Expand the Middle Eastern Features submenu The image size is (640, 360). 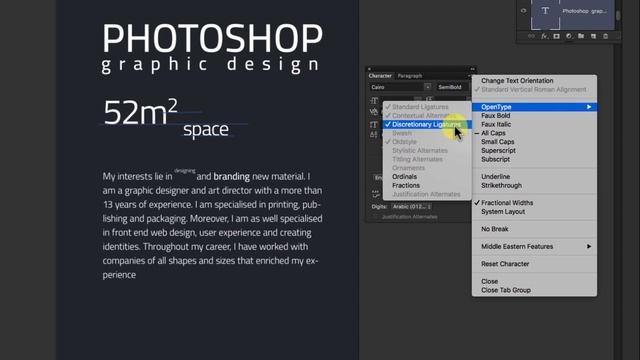click(534, 247)
